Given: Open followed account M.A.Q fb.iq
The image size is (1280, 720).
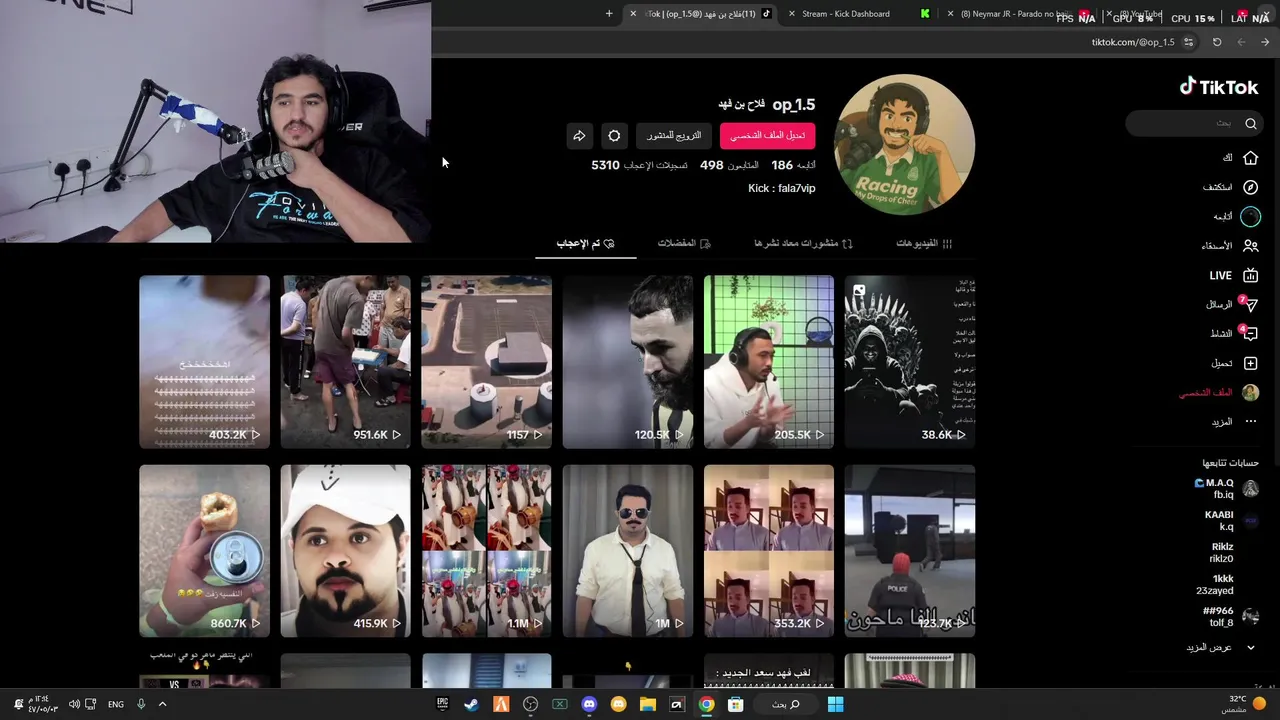Looking at the screenshot, I should tap(1226, 489).
